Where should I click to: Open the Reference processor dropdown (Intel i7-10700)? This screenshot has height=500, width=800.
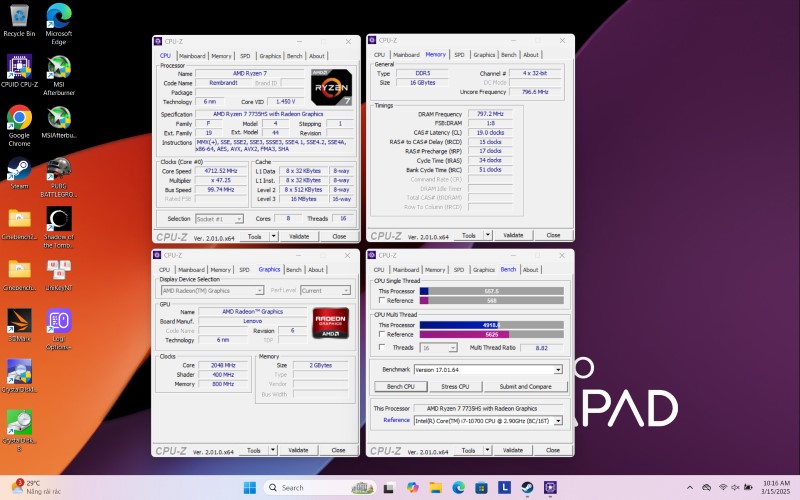488,421
